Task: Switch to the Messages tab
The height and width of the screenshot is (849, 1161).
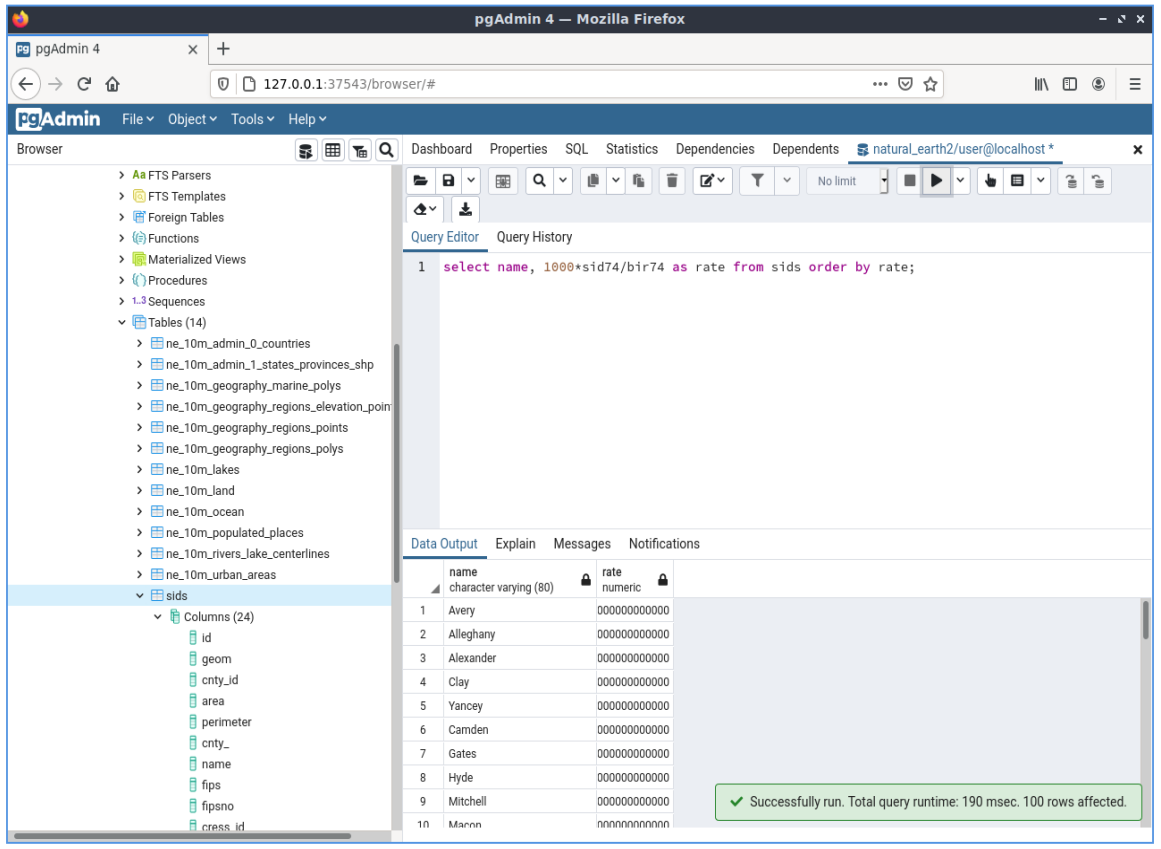Action: 582,543
